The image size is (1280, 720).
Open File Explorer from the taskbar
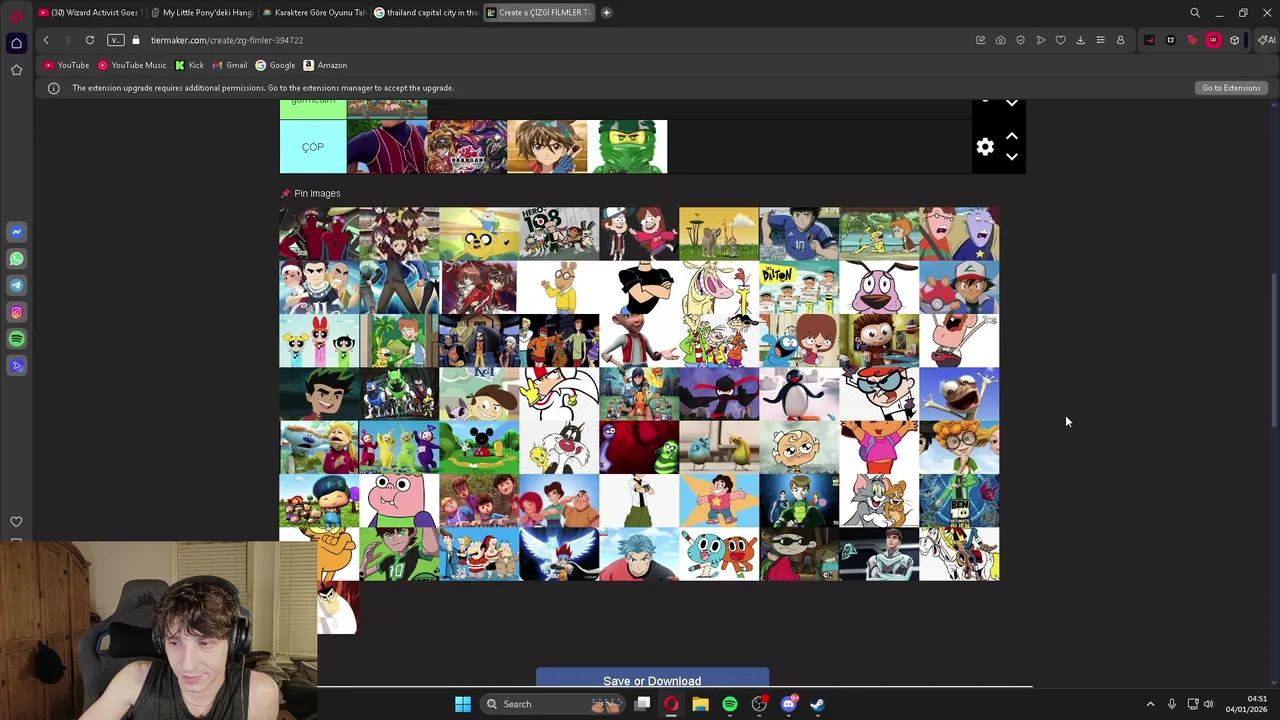pos(700,704)
